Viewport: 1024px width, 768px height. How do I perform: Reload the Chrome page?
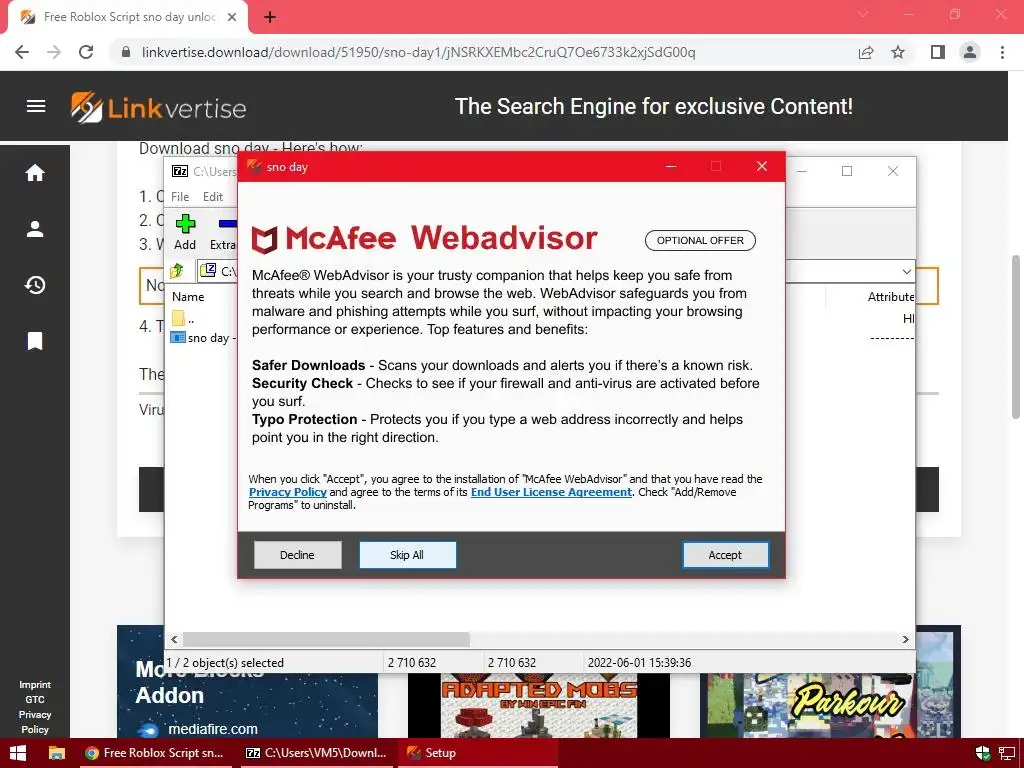click(x=86, y=52)
